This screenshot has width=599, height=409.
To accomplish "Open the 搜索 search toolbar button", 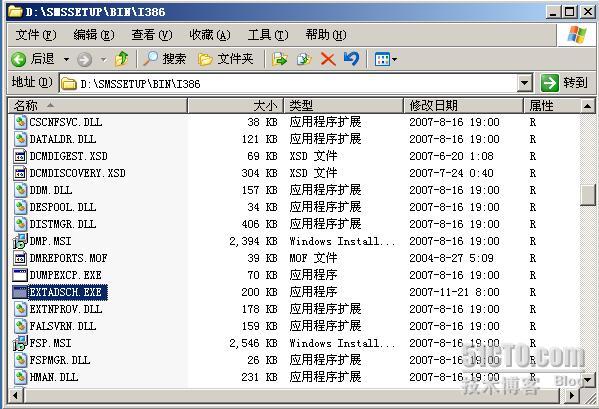I will click(x=165, y=59).
